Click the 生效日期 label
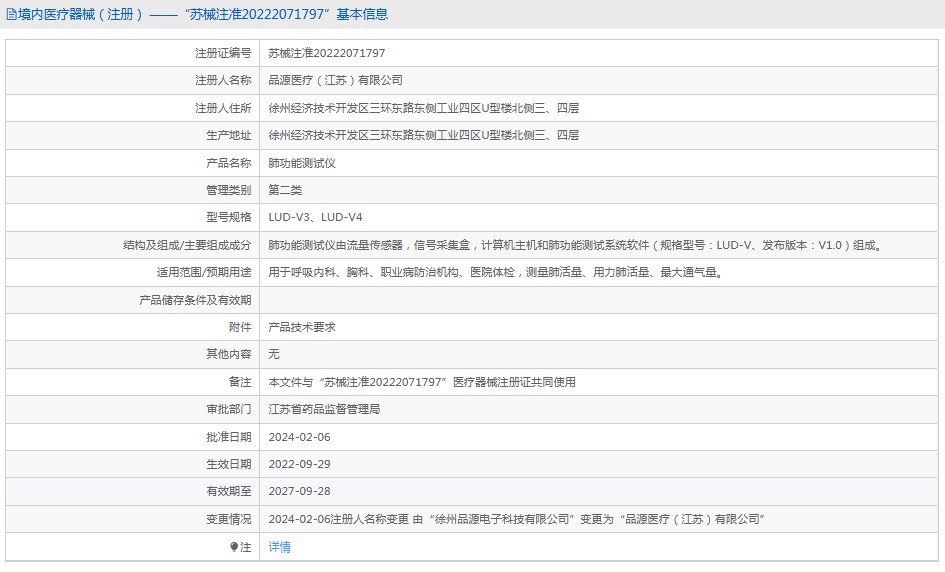Image resolution: width=945 pixels, height=572 pixels. [229, 464]
